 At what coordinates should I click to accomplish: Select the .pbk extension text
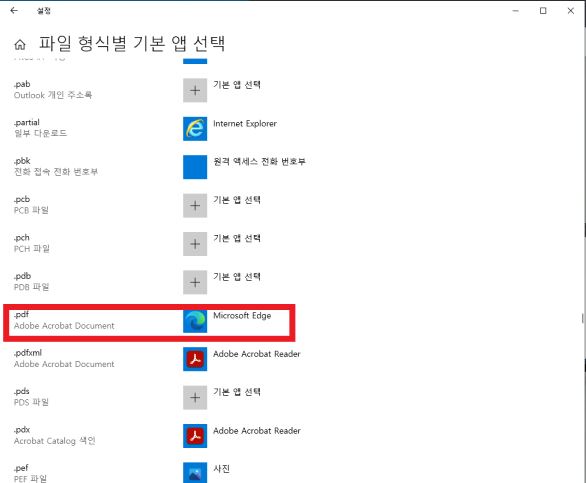[22, 161]
